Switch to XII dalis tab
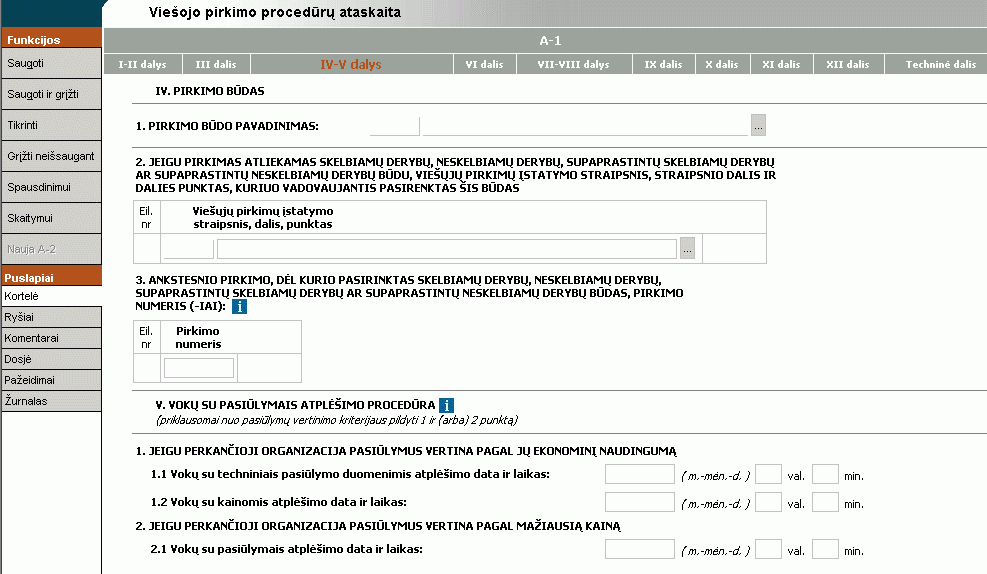This screenshot has width=987, height=574. click(x=848, y=64)
